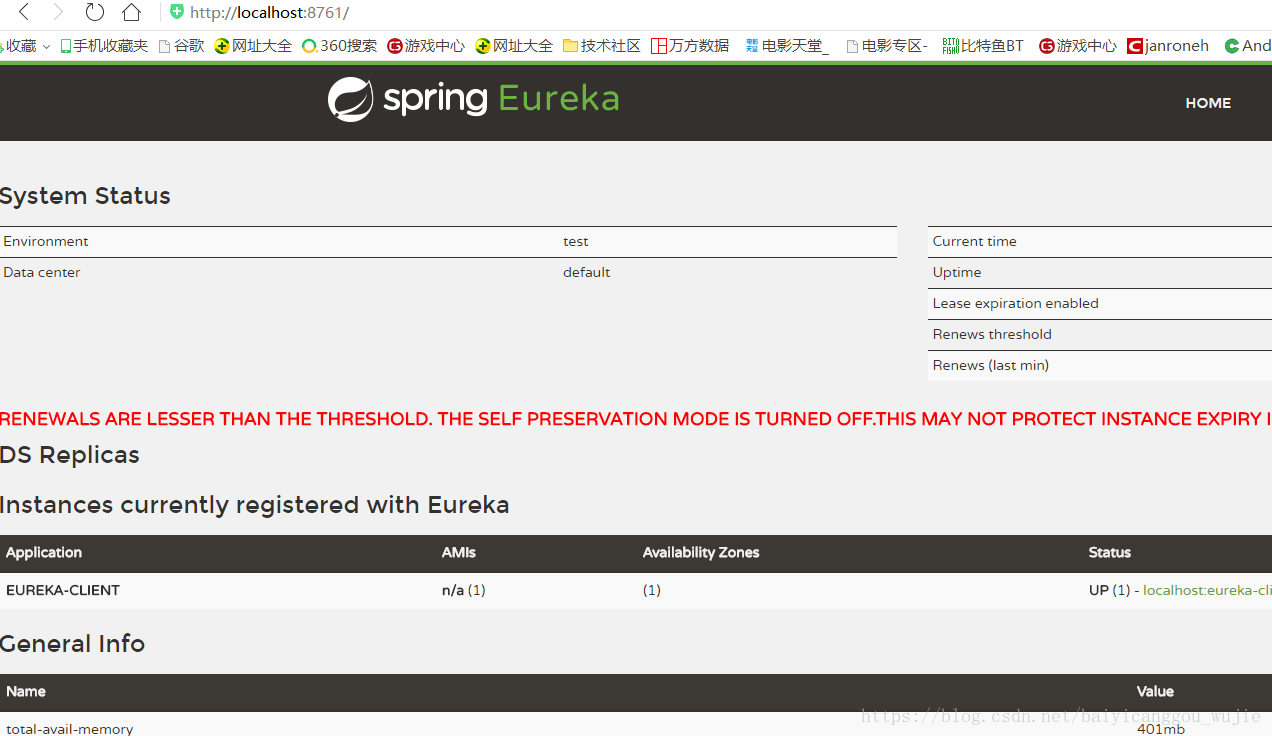Open the first 游戏中心 bookmark
The height and width of the screenshot is (736, 1272).
coord(426,46)
